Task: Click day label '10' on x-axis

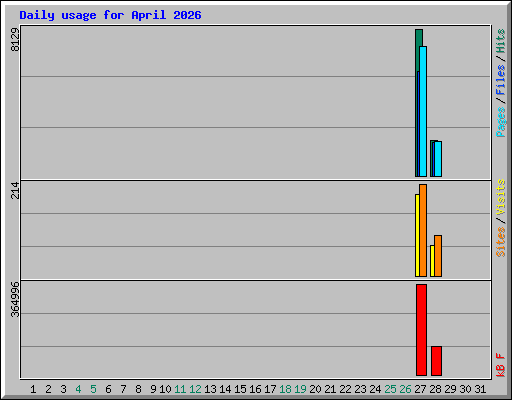Action: [x=165, y=389]
